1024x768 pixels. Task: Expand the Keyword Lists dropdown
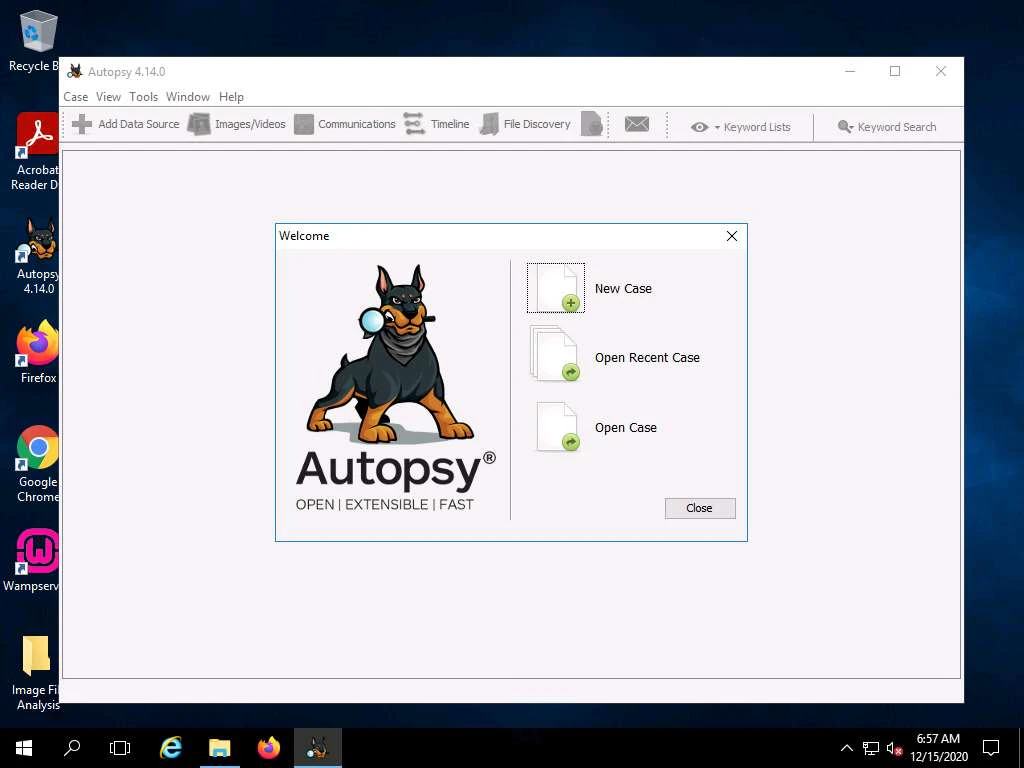click(741, 127)
